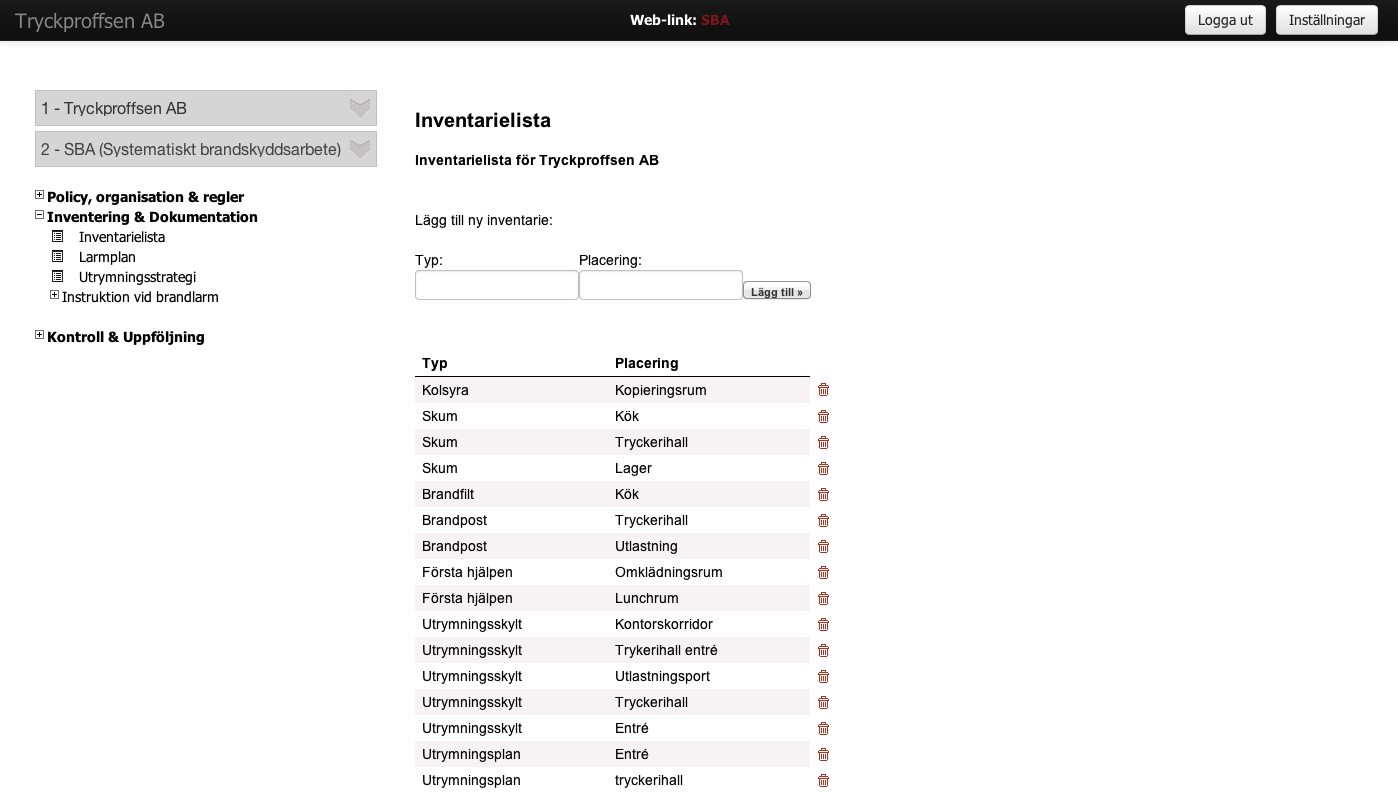Open Larmplan in the sidebar
This screenshot has height=792, width=1398.
click(107, 257)
